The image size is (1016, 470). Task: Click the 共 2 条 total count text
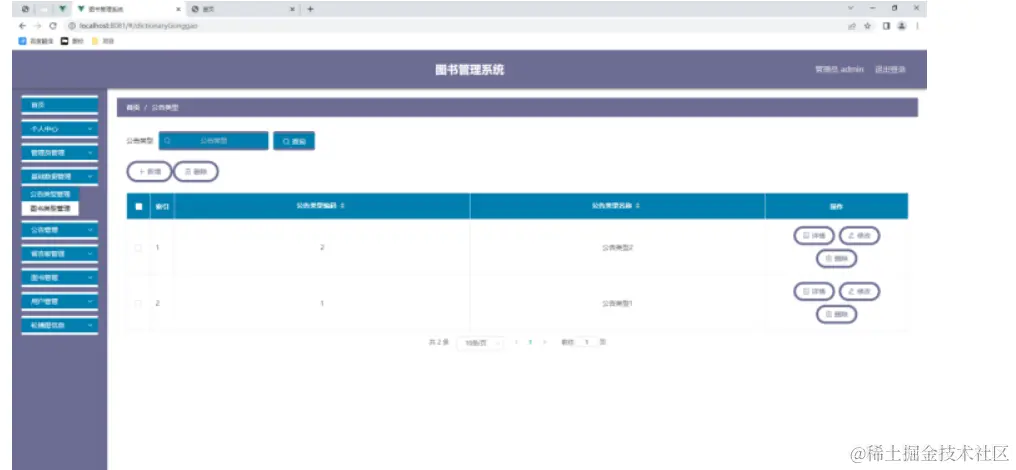click(439, 342)
